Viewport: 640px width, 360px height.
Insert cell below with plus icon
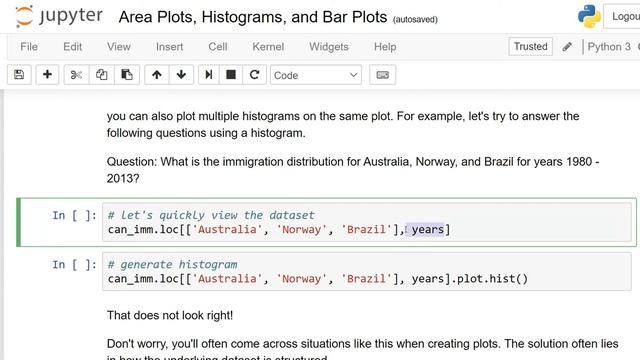pyautogui.click(x=47, y=75)
